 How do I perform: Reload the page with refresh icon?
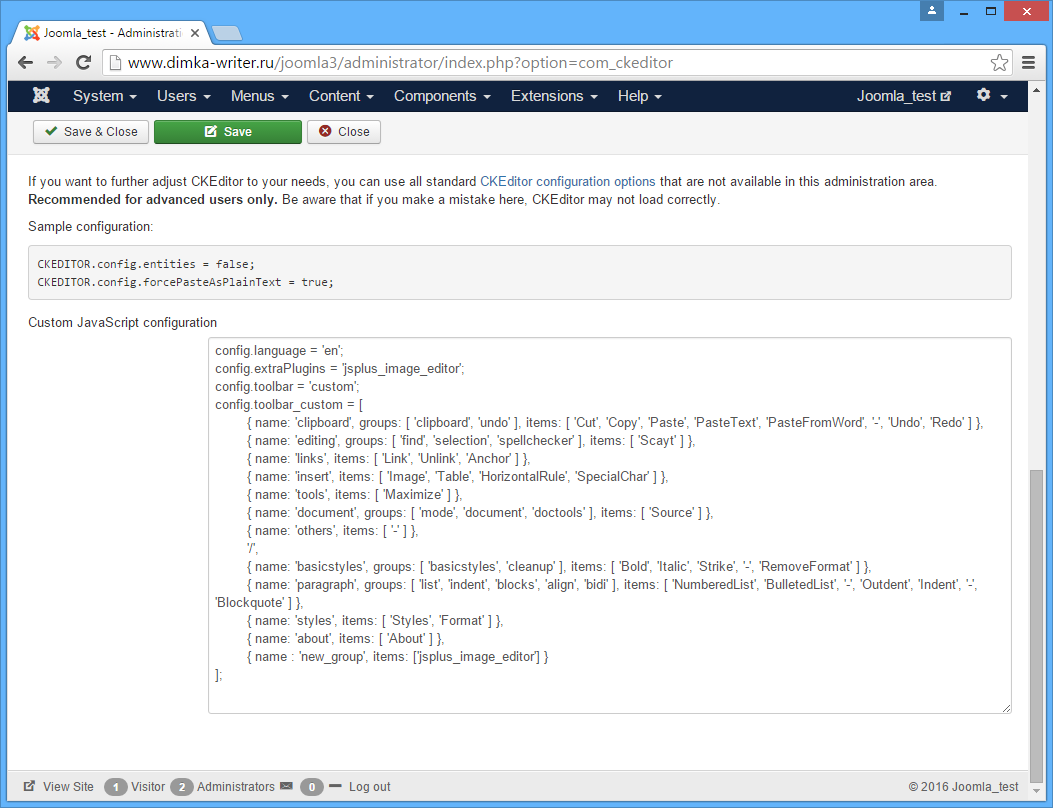(x=84, y=62)
